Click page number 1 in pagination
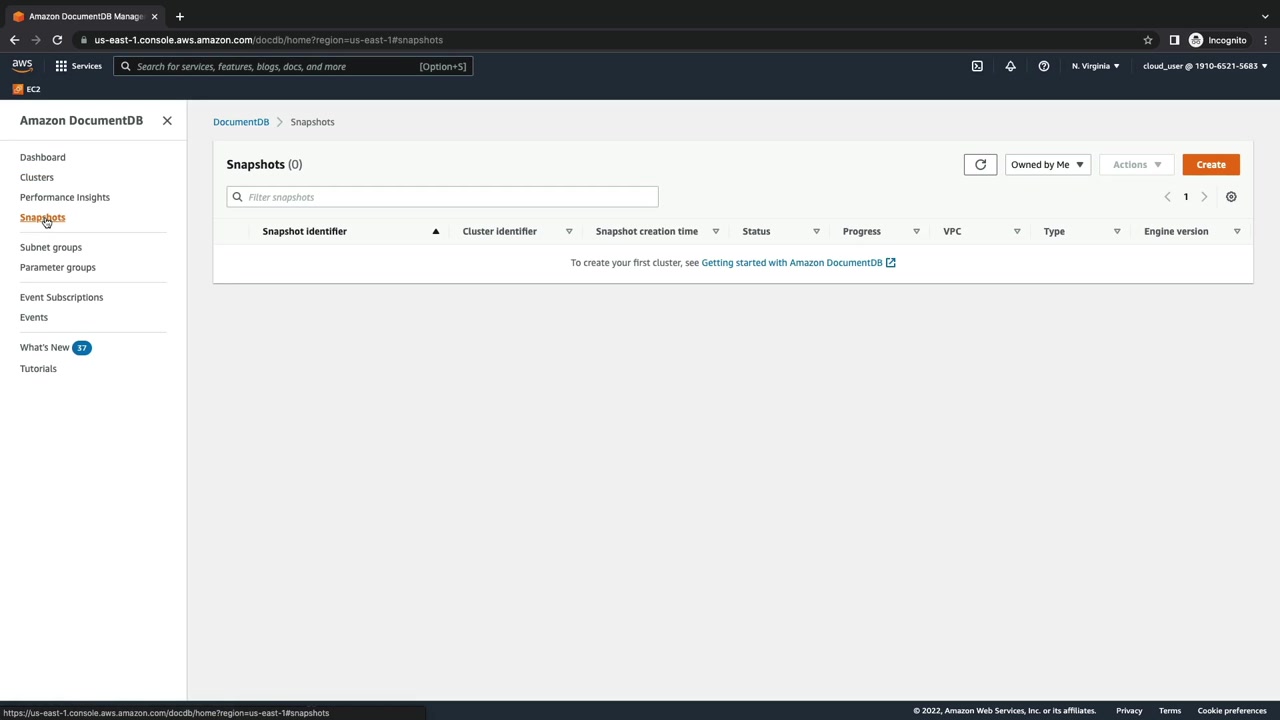 tap(1186, 197)
